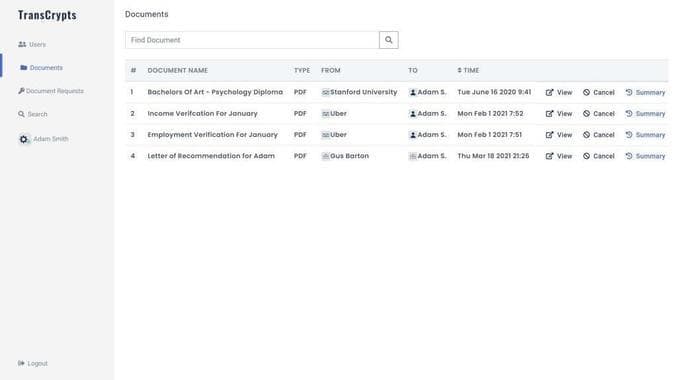View Letter of Recommendation for Adam

(559, 156)
